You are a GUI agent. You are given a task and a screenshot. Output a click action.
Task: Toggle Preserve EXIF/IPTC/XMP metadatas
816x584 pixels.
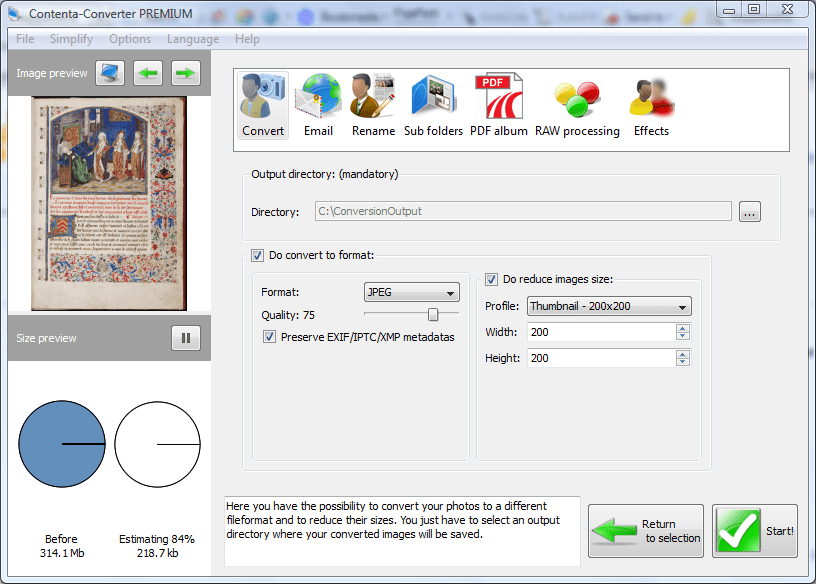(x=268, y=337)
